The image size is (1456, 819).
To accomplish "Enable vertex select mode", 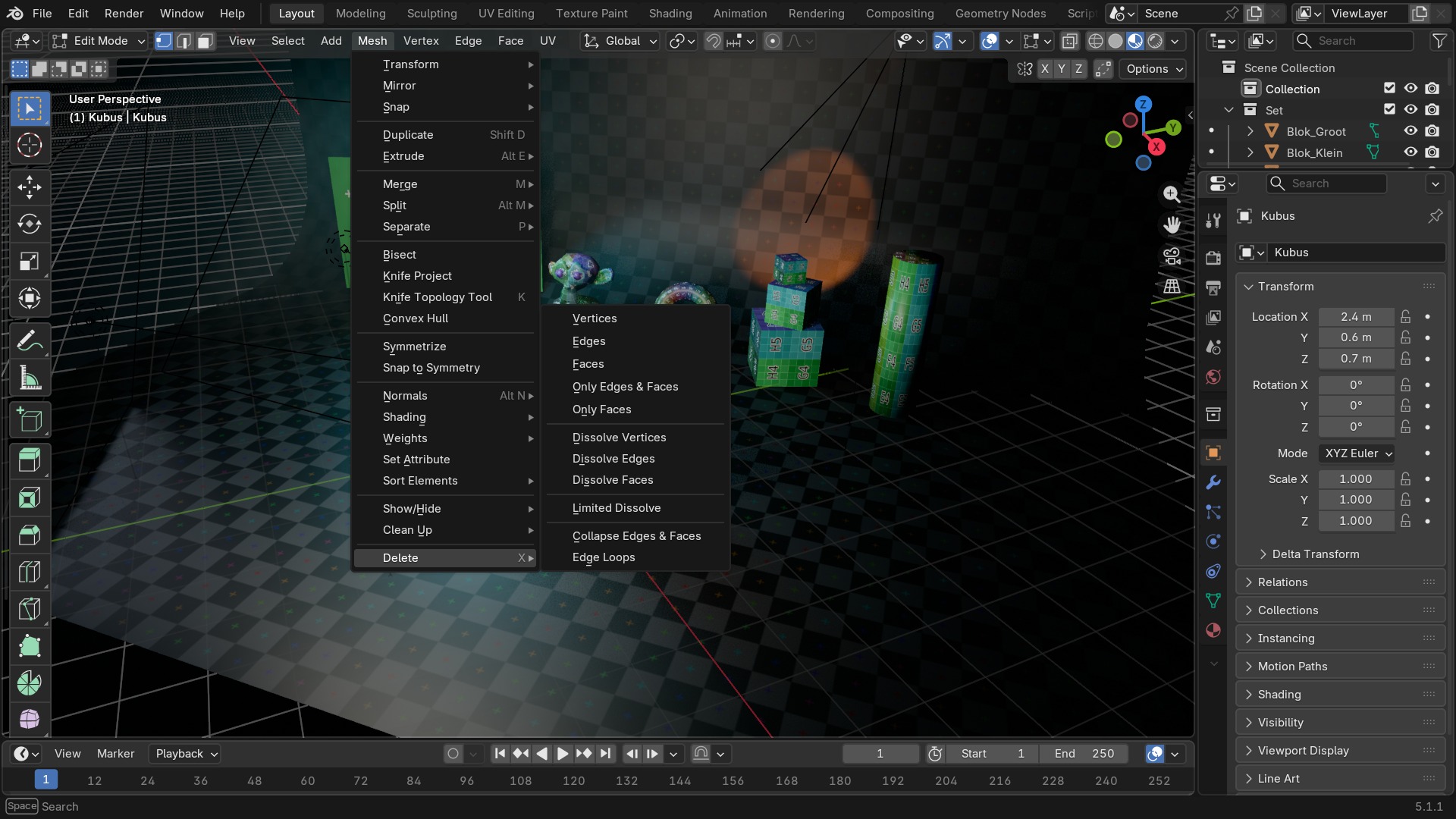I will pos(164,41).
